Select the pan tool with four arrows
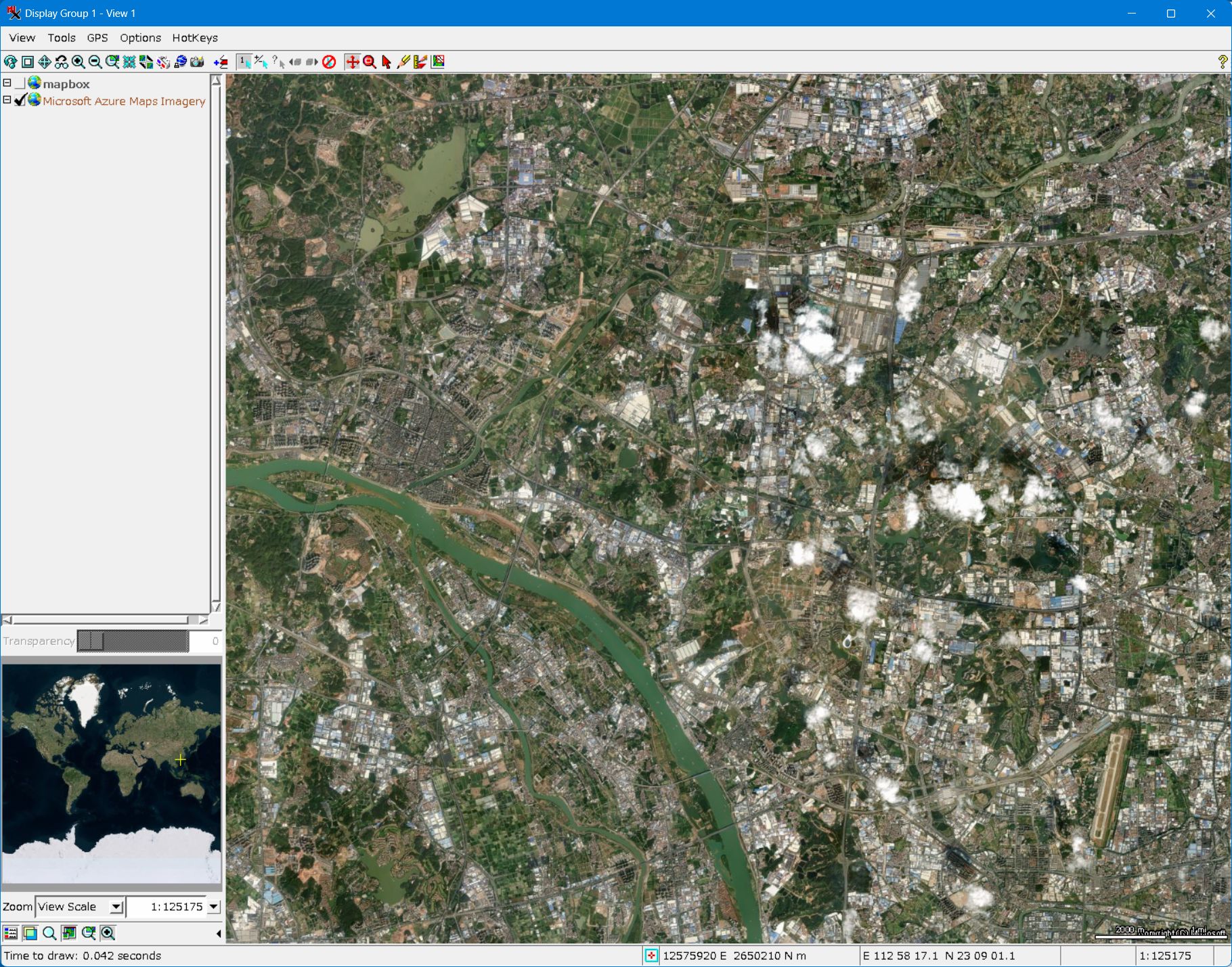 [45, 62]
